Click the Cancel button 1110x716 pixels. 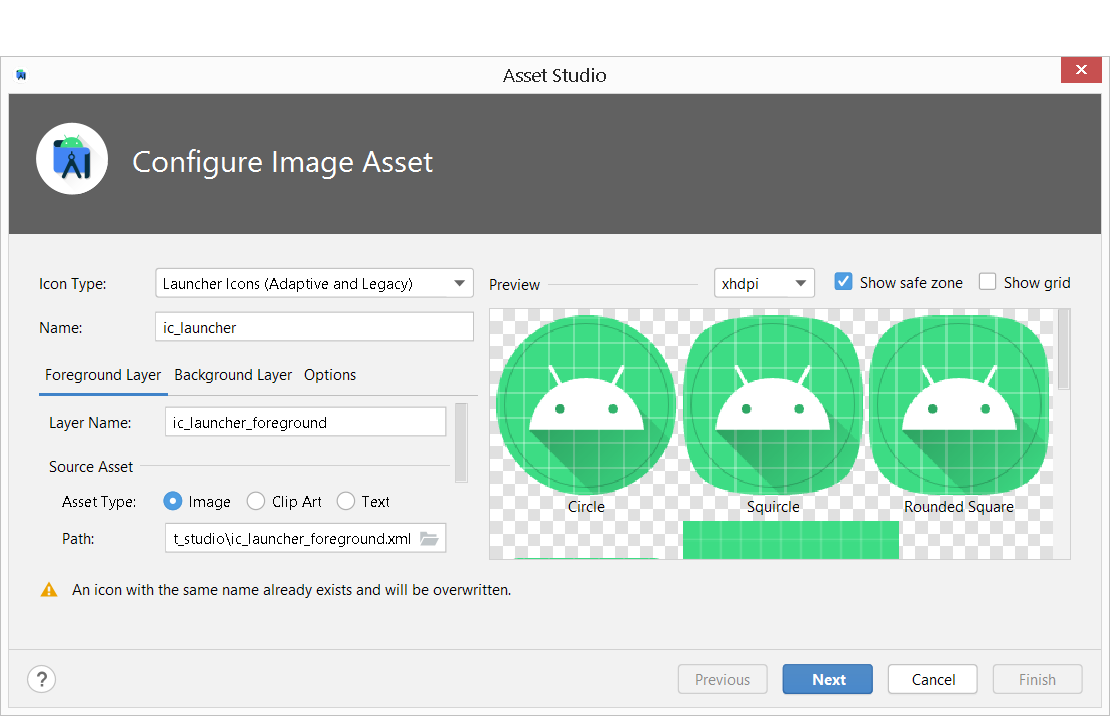tap(932, 679)
